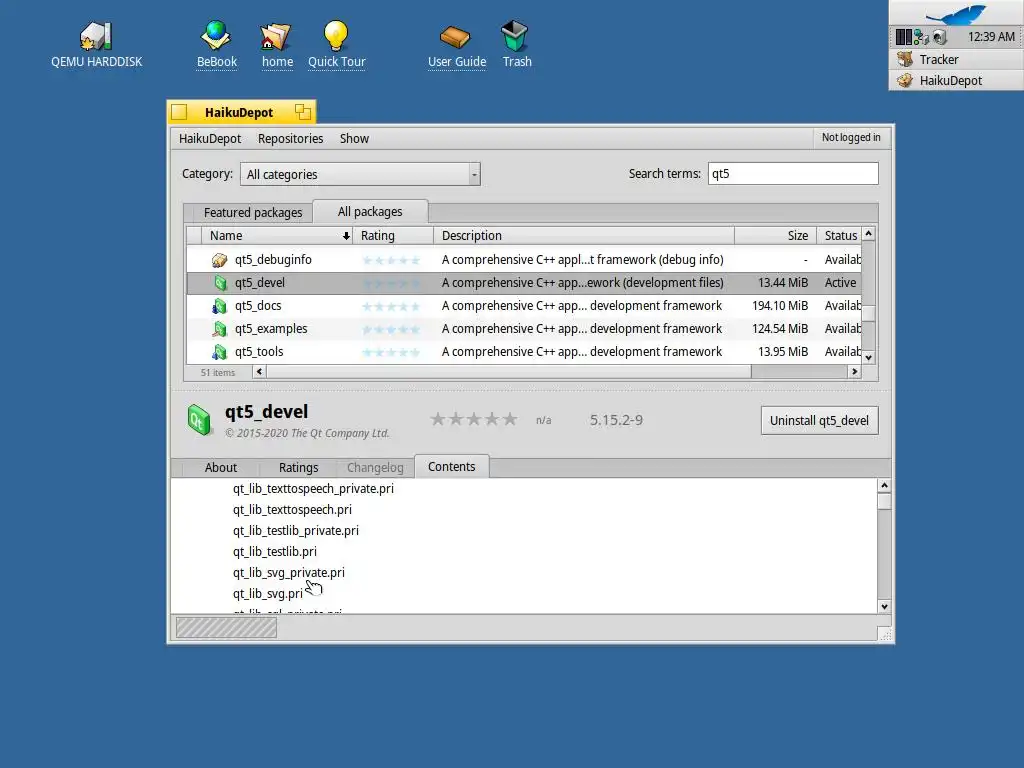
Task: Select qt_lib_svg_private.pri in contents
Action: 289,573
